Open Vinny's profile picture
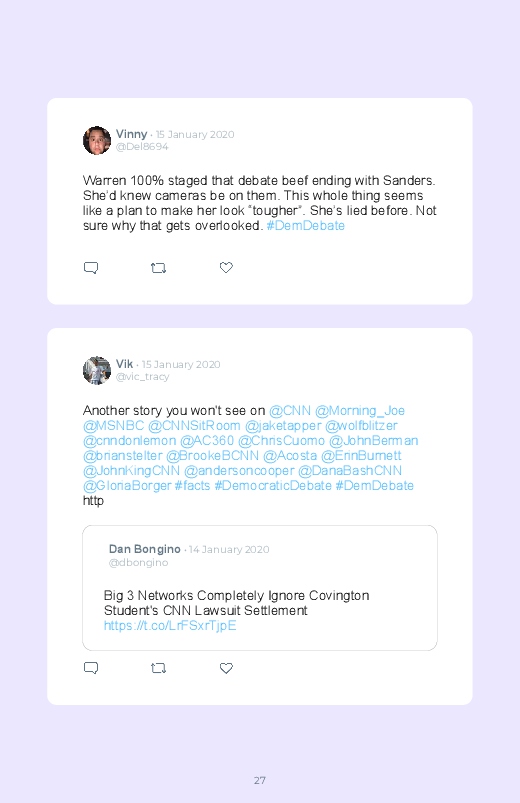This screenshot has height=803, width=520. click(x=97, y=140)
